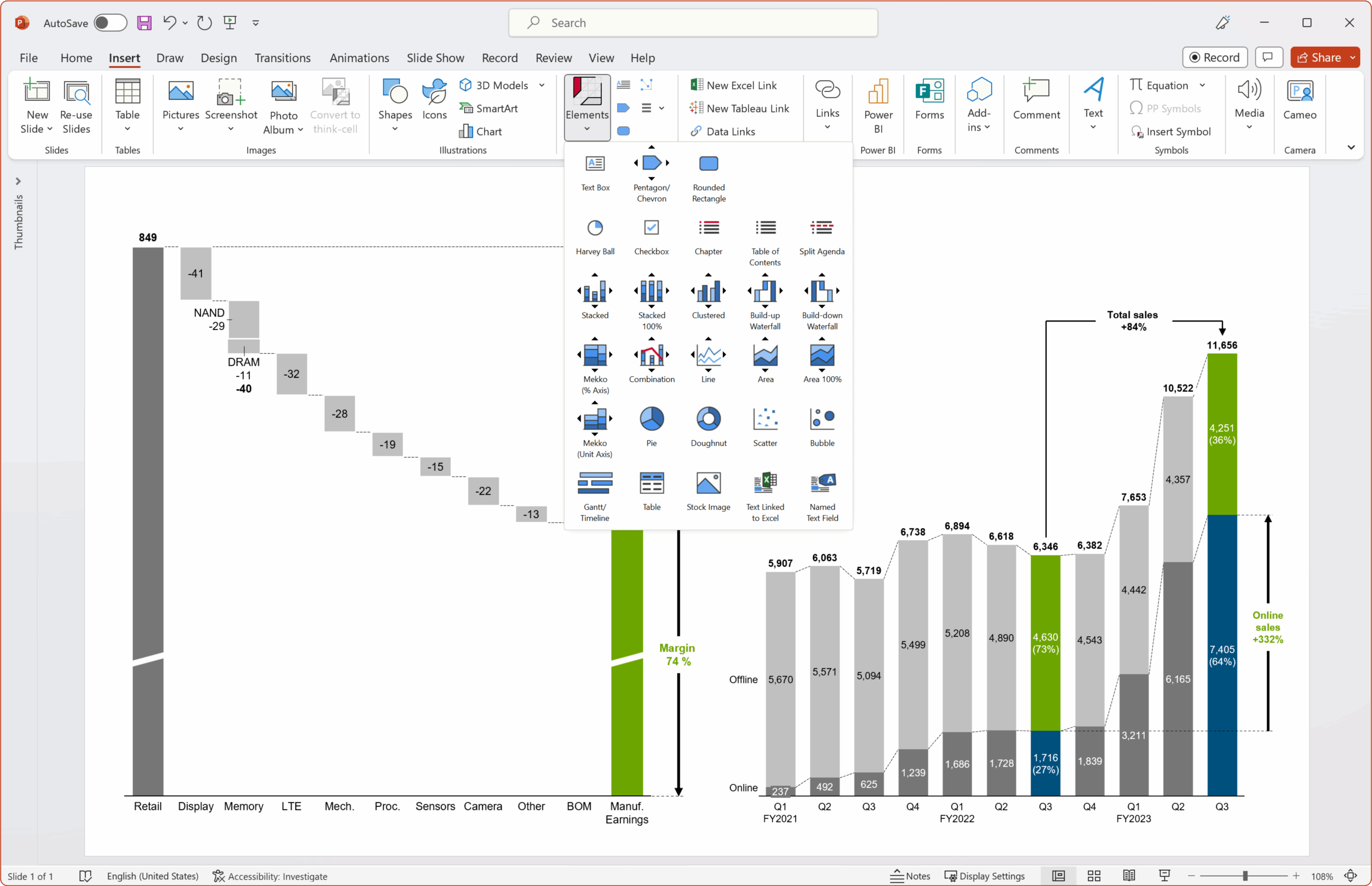Start a recording with the Record button
The height and width of the screenshot is (886, 1372).
point(1214,57)
